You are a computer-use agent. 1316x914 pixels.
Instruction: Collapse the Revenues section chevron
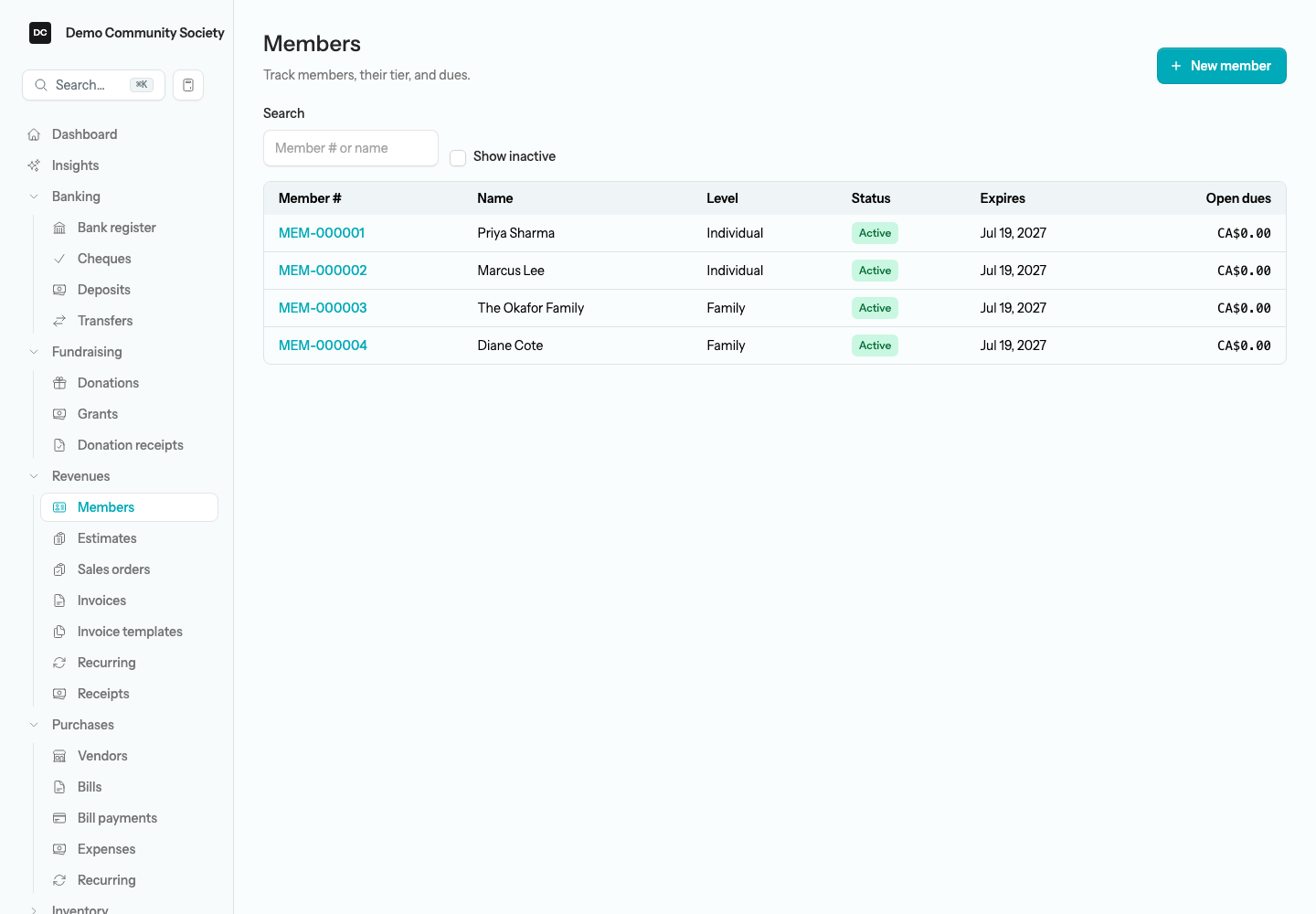[34, 476]
